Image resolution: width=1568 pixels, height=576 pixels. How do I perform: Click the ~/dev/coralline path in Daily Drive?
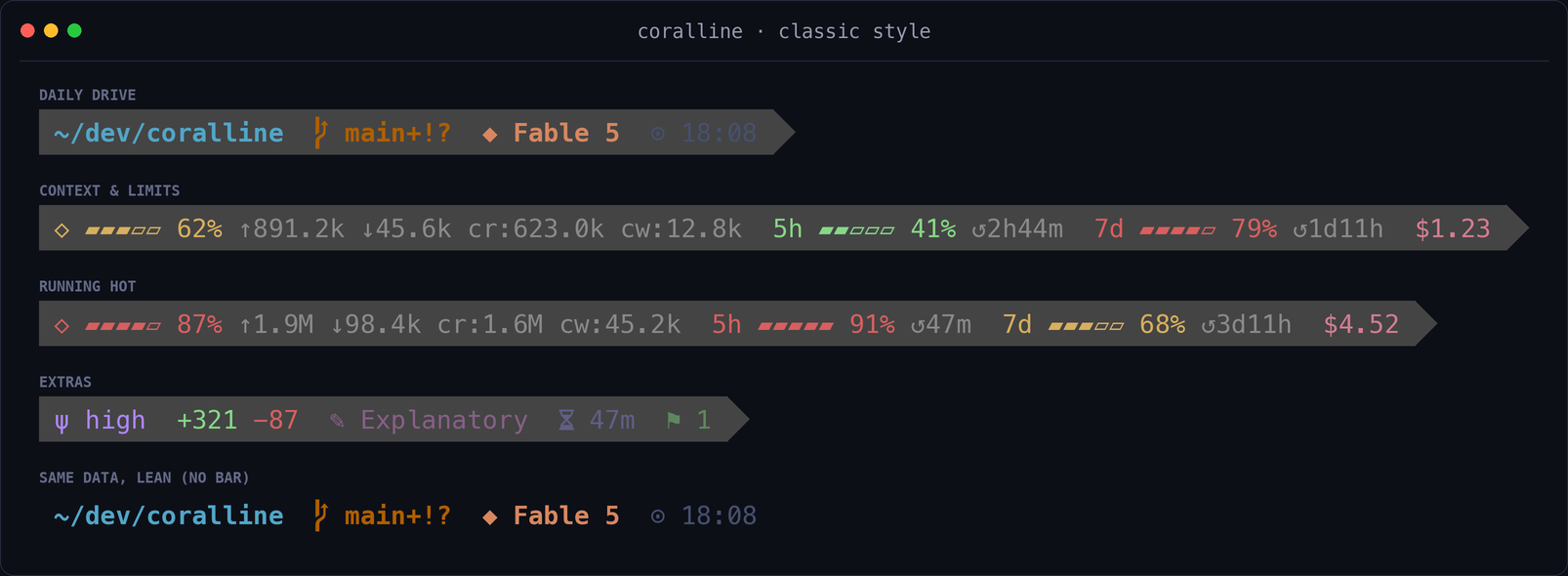tap(168, 133)
